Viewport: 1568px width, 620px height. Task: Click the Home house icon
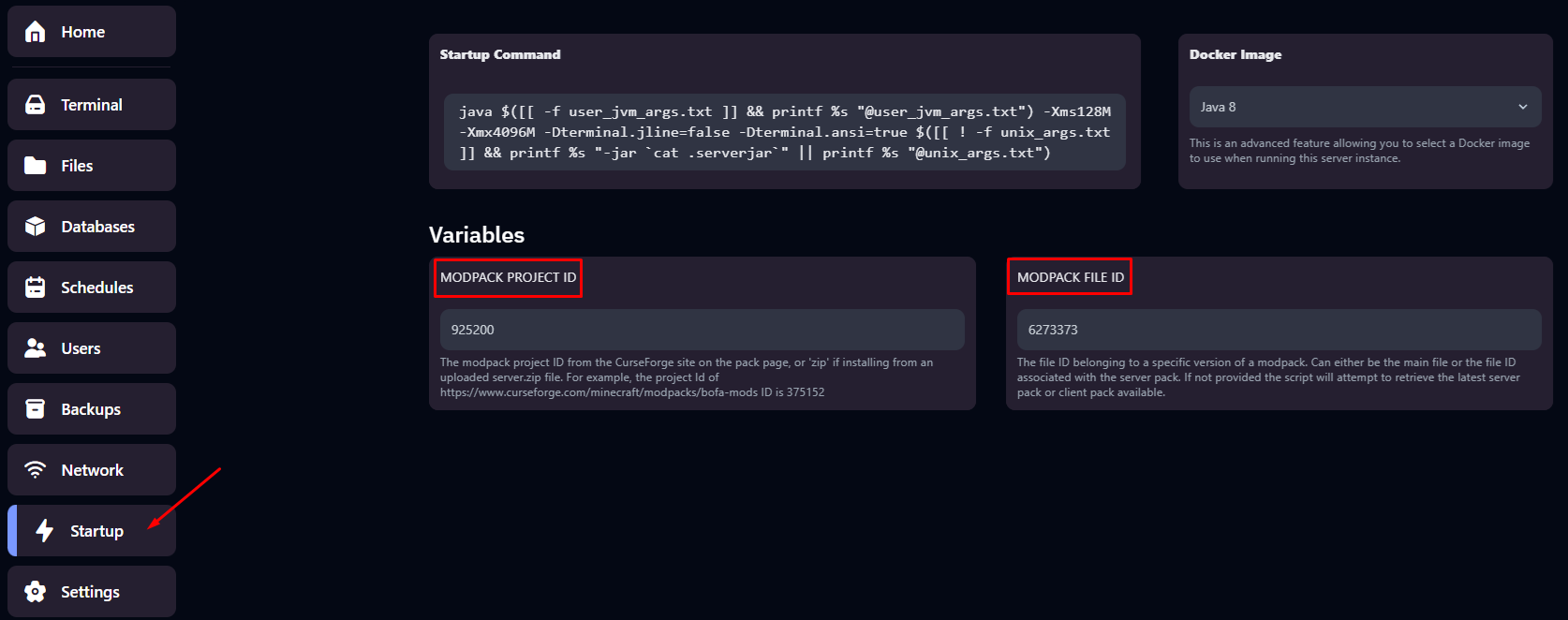36,32
